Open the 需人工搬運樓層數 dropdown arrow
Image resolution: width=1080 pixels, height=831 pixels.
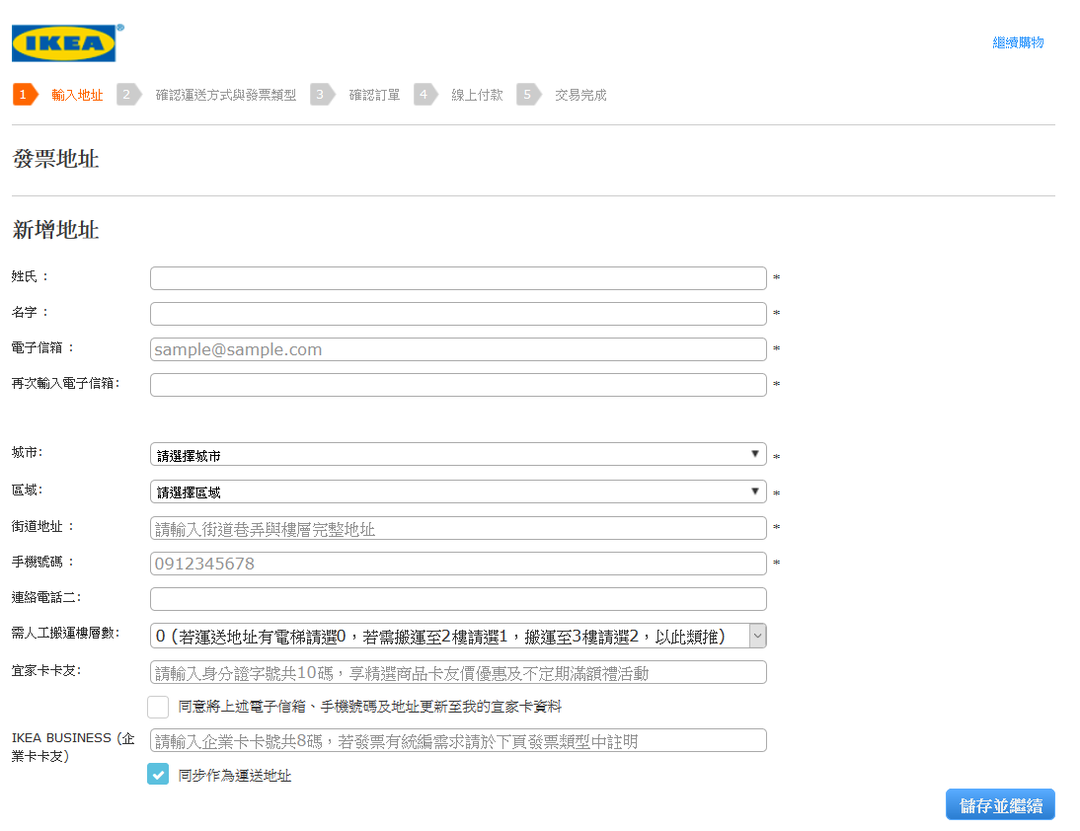757,636
